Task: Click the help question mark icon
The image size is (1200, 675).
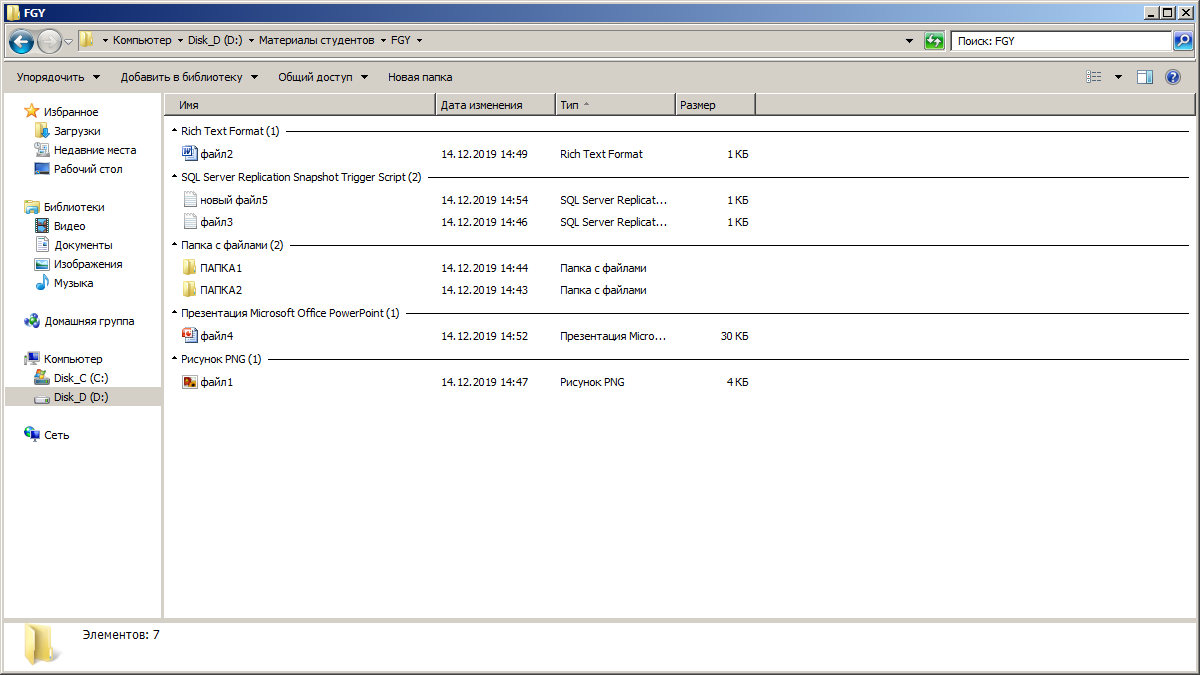Action: coord(1174,77)
